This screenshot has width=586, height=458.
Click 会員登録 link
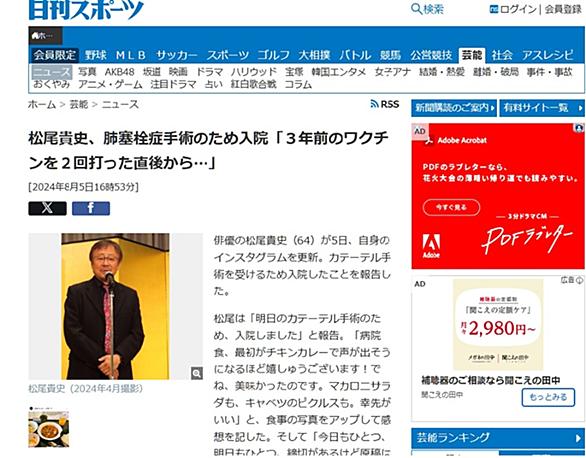point(563,9)
